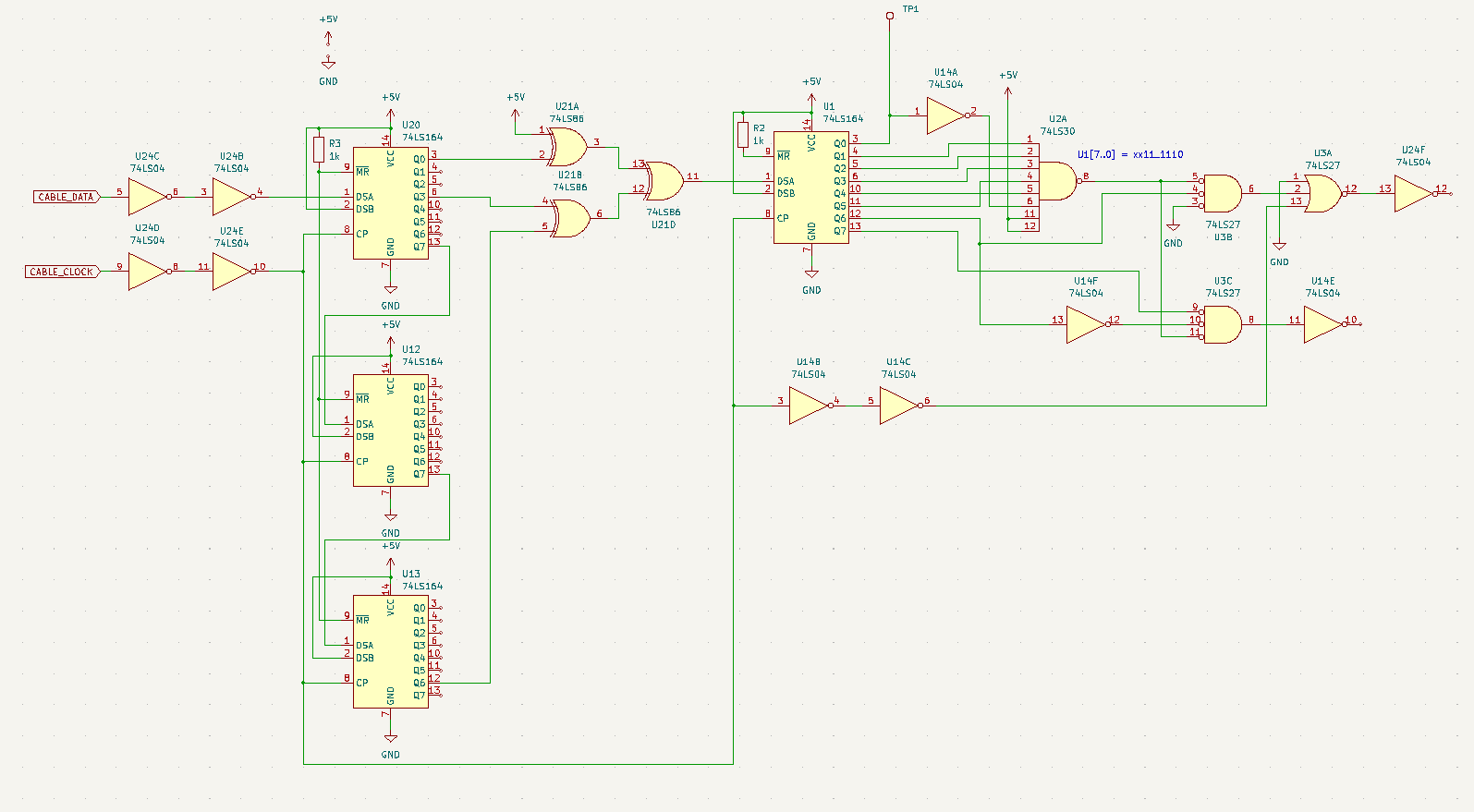
Task: Click the U3C 74LS27 gate
Action: 1222,324
